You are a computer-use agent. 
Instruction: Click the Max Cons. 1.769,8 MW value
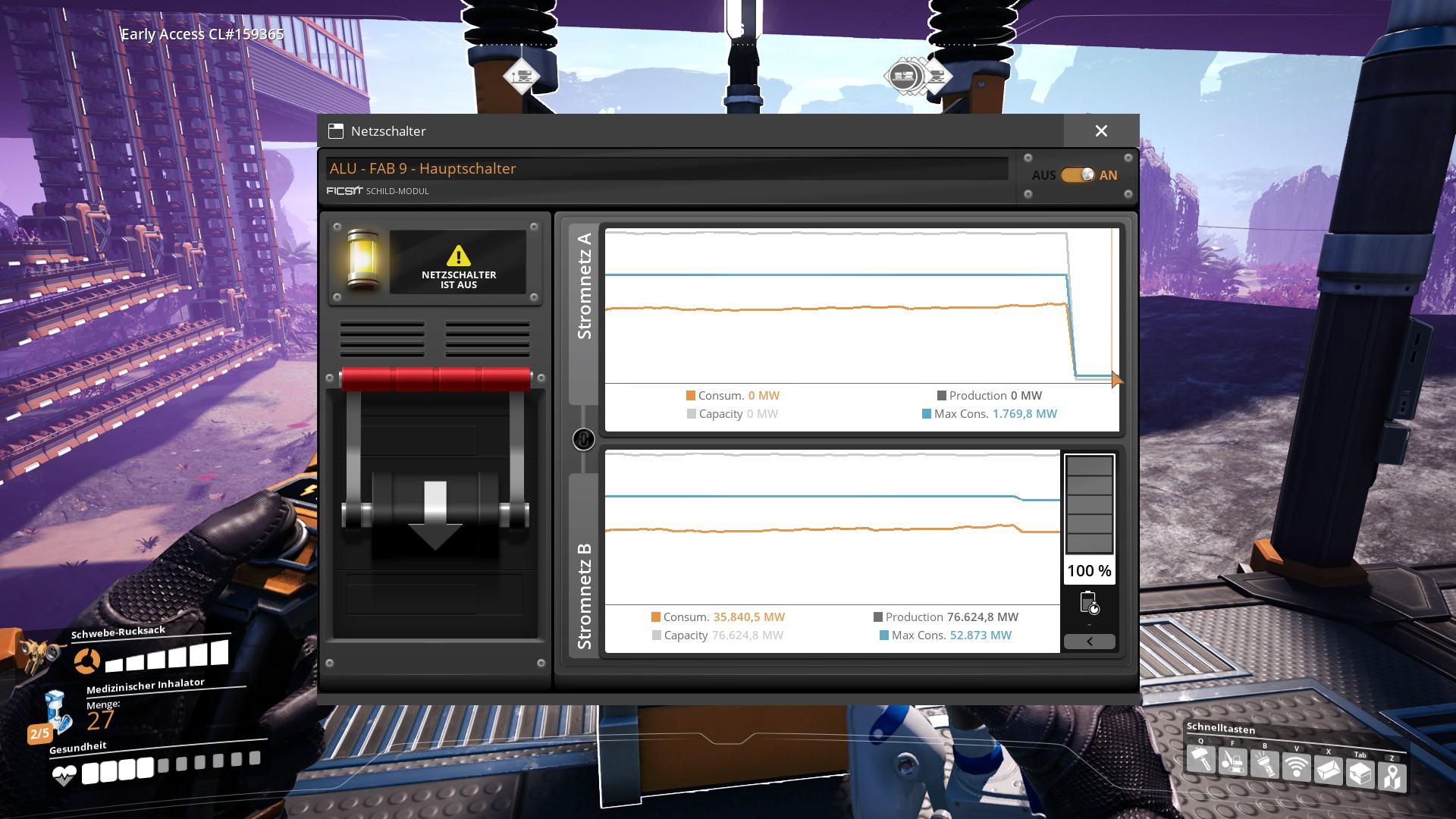1025,414
